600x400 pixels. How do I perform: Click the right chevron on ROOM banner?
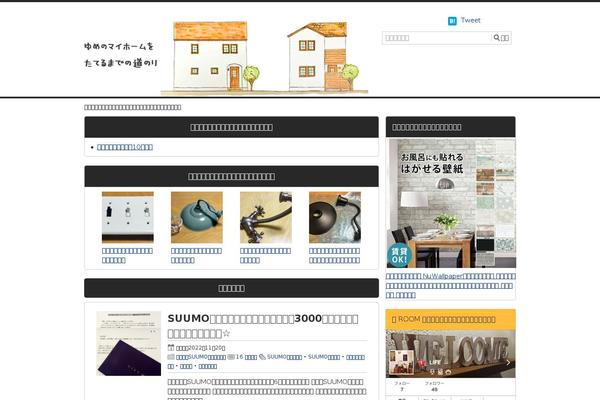(508, 362)
